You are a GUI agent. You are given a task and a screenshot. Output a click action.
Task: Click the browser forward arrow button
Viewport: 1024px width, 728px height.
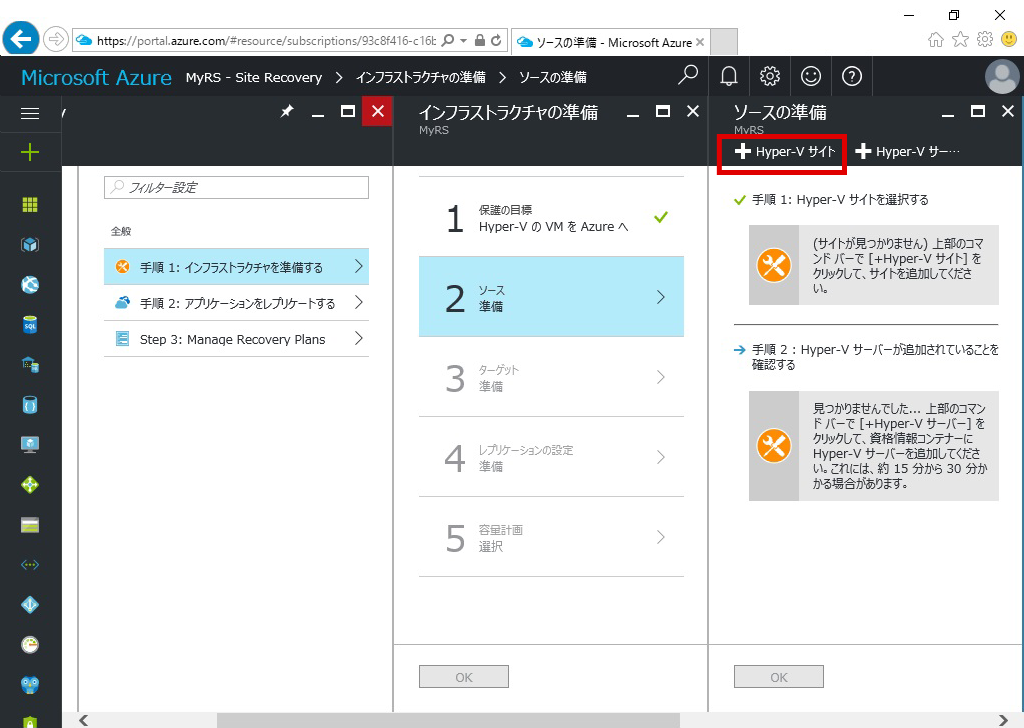point(56,40)
